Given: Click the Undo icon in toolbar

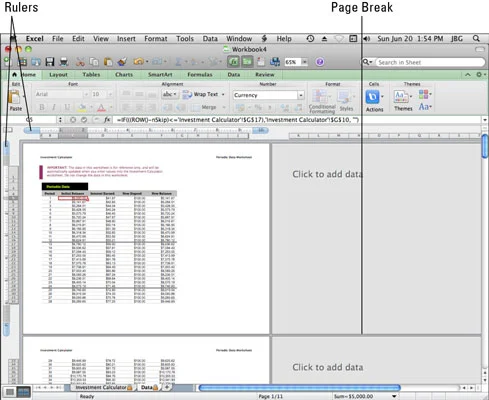Looking at the screenshot, I should pyautogui.click(x=138, y=62).
